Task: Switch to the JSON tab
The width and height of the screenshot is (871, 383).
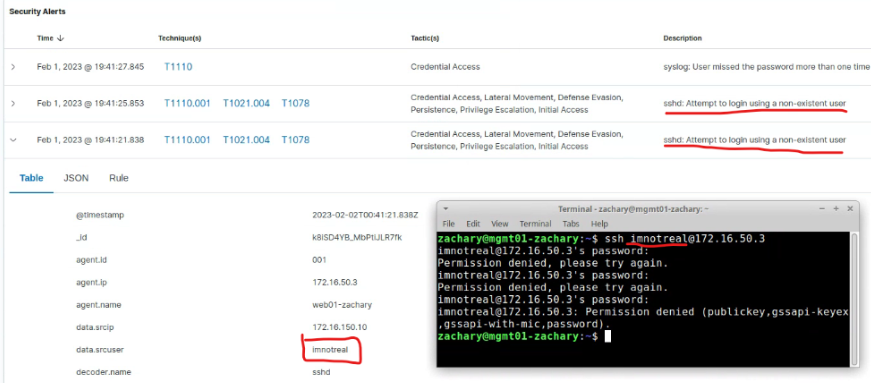Action: point(76,178)
